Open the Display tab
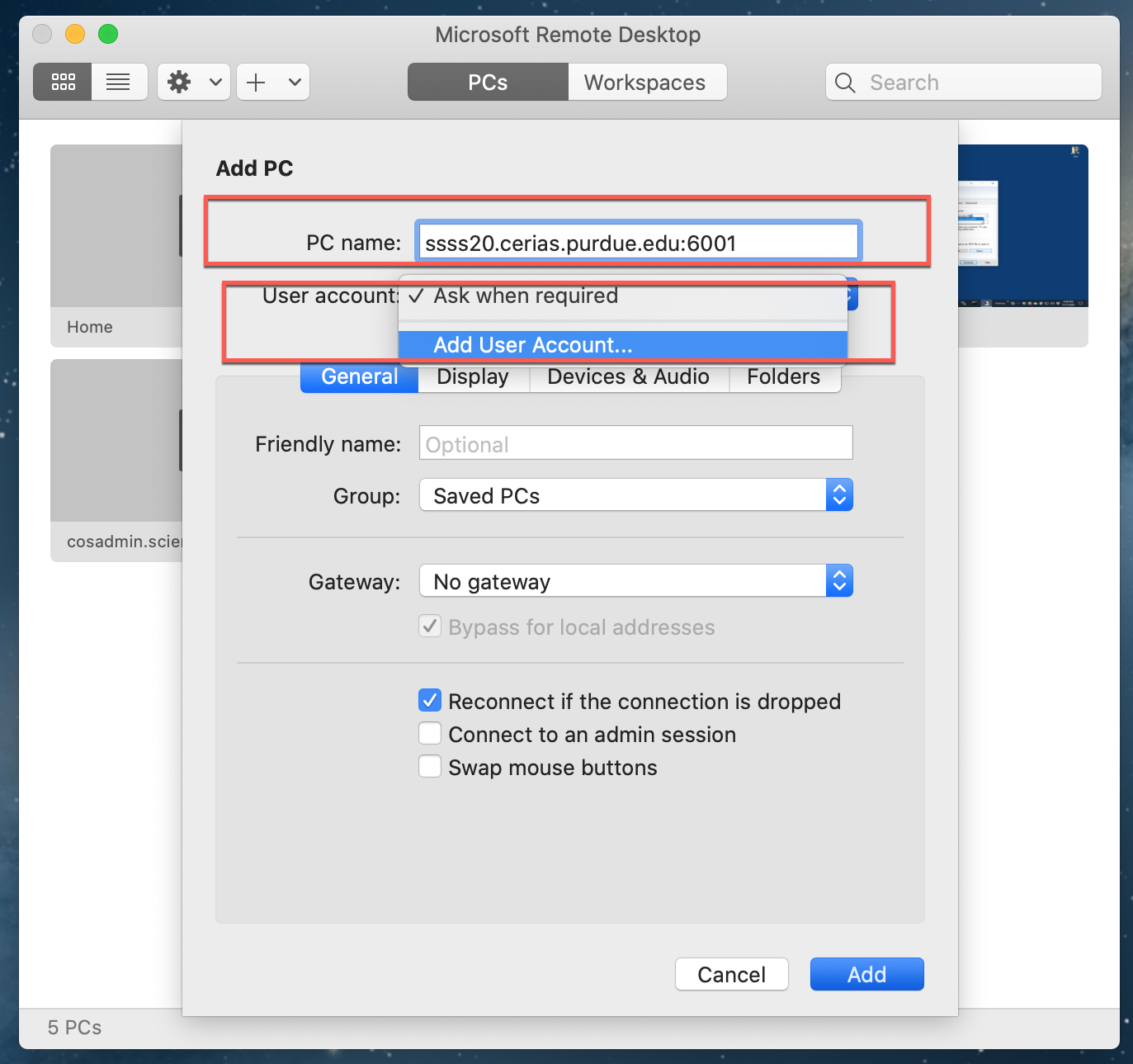This screenshot has width=1133, height=1064. click(x=473, y=376)
